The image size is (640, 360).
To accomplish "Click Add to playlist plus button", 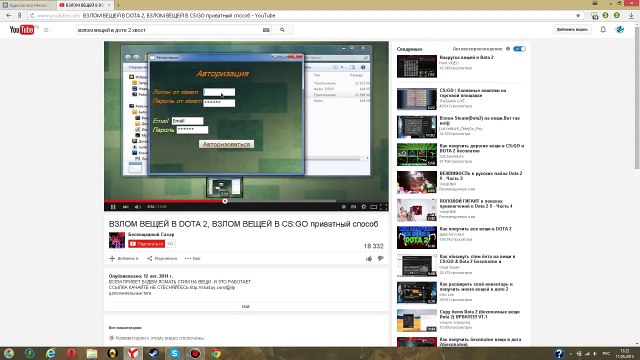I will coord(124,258).
